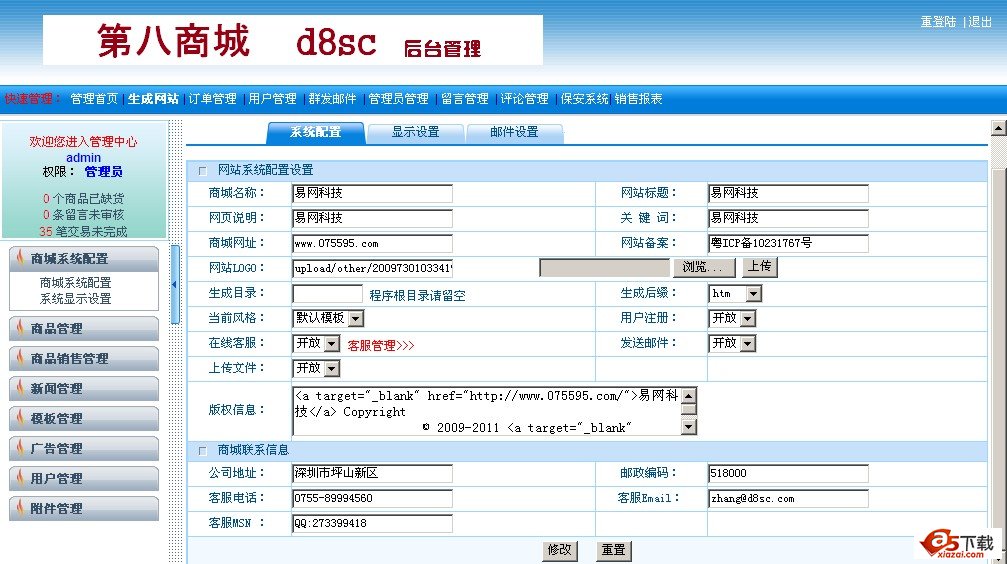Viewport: 1007px width, 564px height.
Task: Toggle checkbox next to 商城联系信息
Action: click(203, 451)
